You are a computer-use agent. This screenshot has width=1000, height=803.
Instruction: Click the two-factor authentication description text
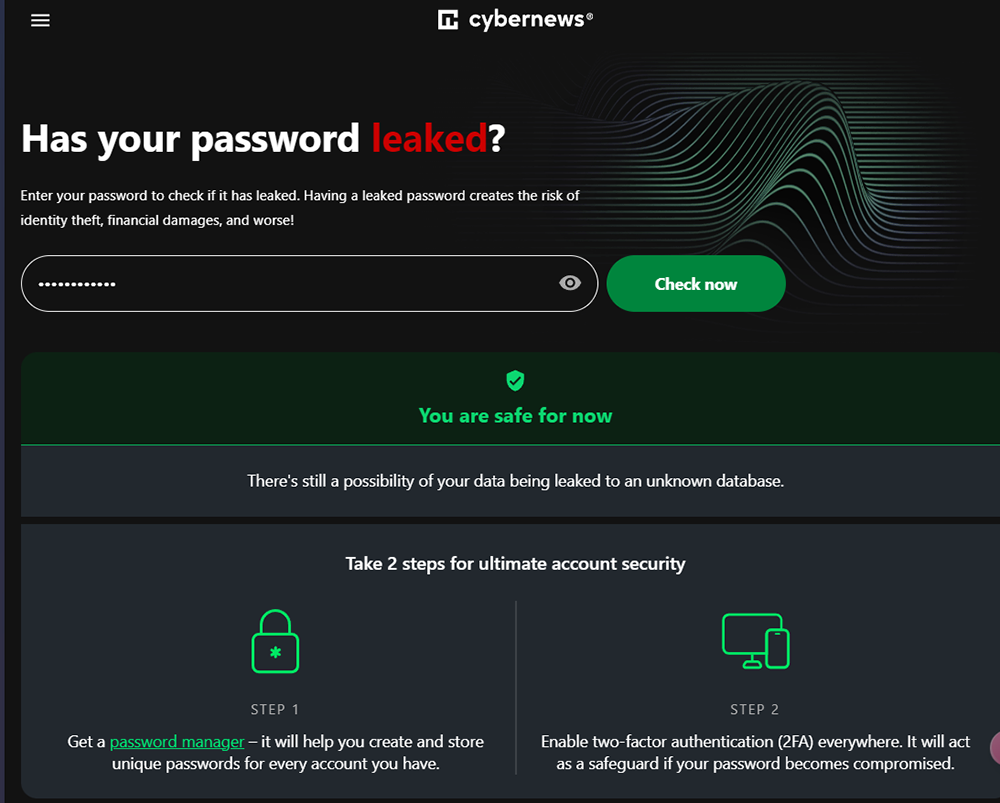[755, 753]
